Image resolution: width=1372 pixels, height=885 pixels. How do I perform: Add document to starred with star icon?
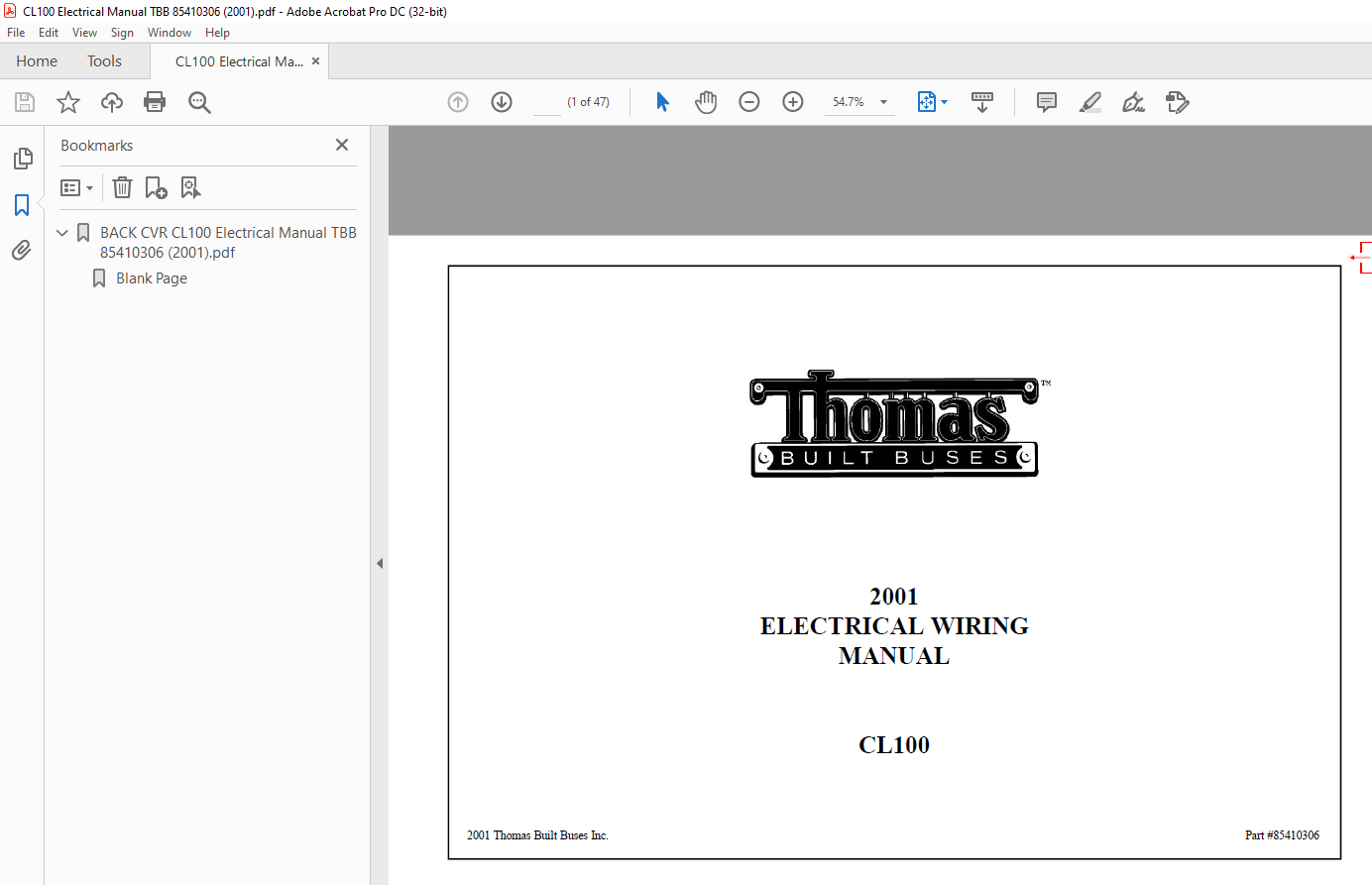[68, 102]
